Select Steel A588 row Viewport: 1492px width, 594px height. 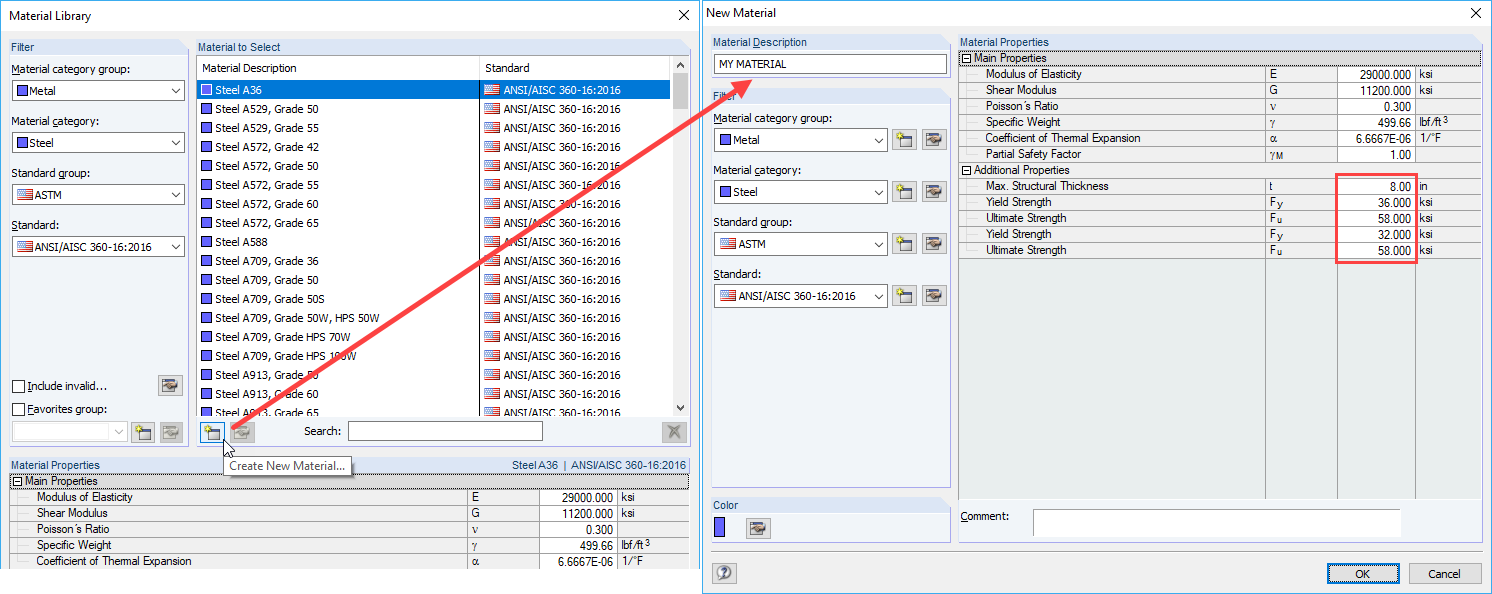(433, 242)
